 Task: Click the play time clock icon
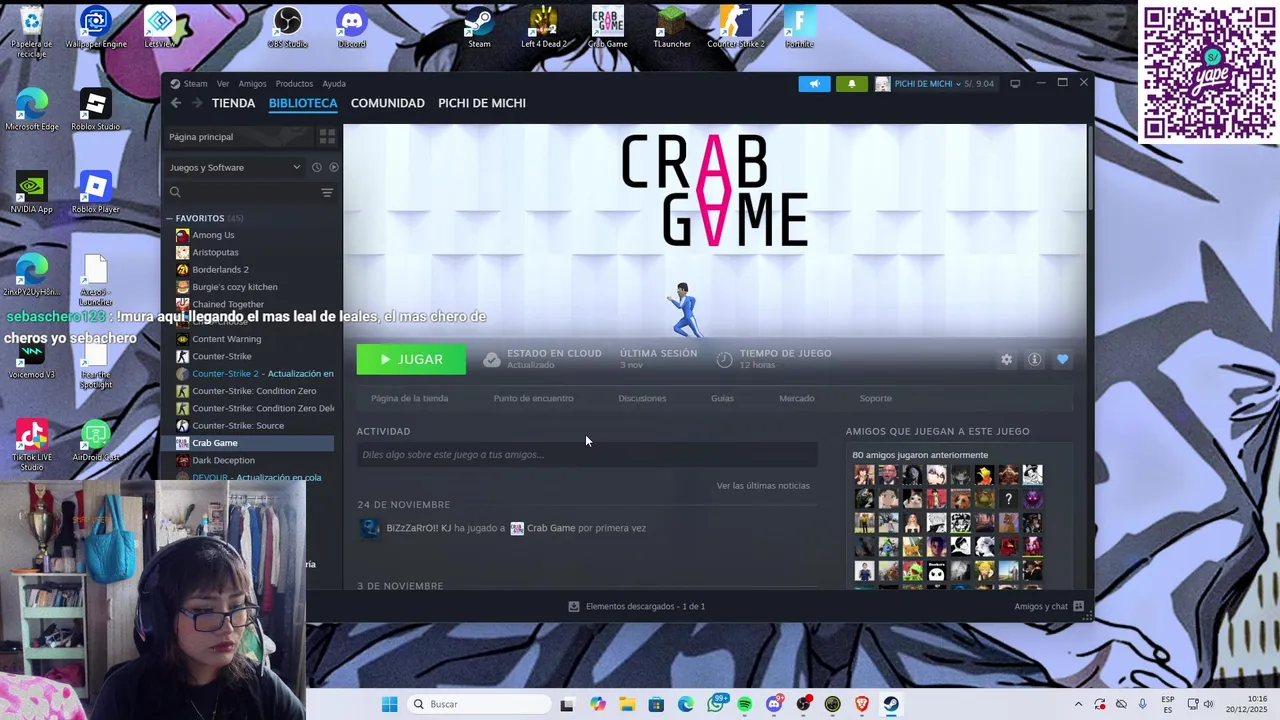point(724,360)
